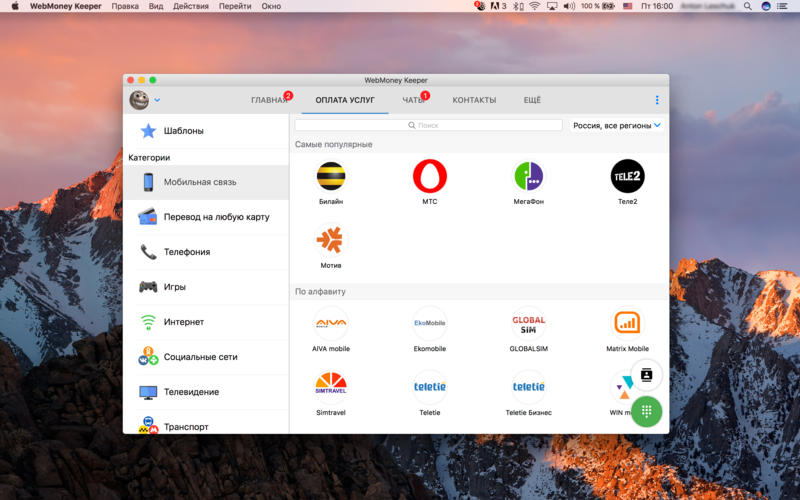This screenshot has width=800, height=500.
Task: Open the Notification Center icon
Action: (782, 6)
